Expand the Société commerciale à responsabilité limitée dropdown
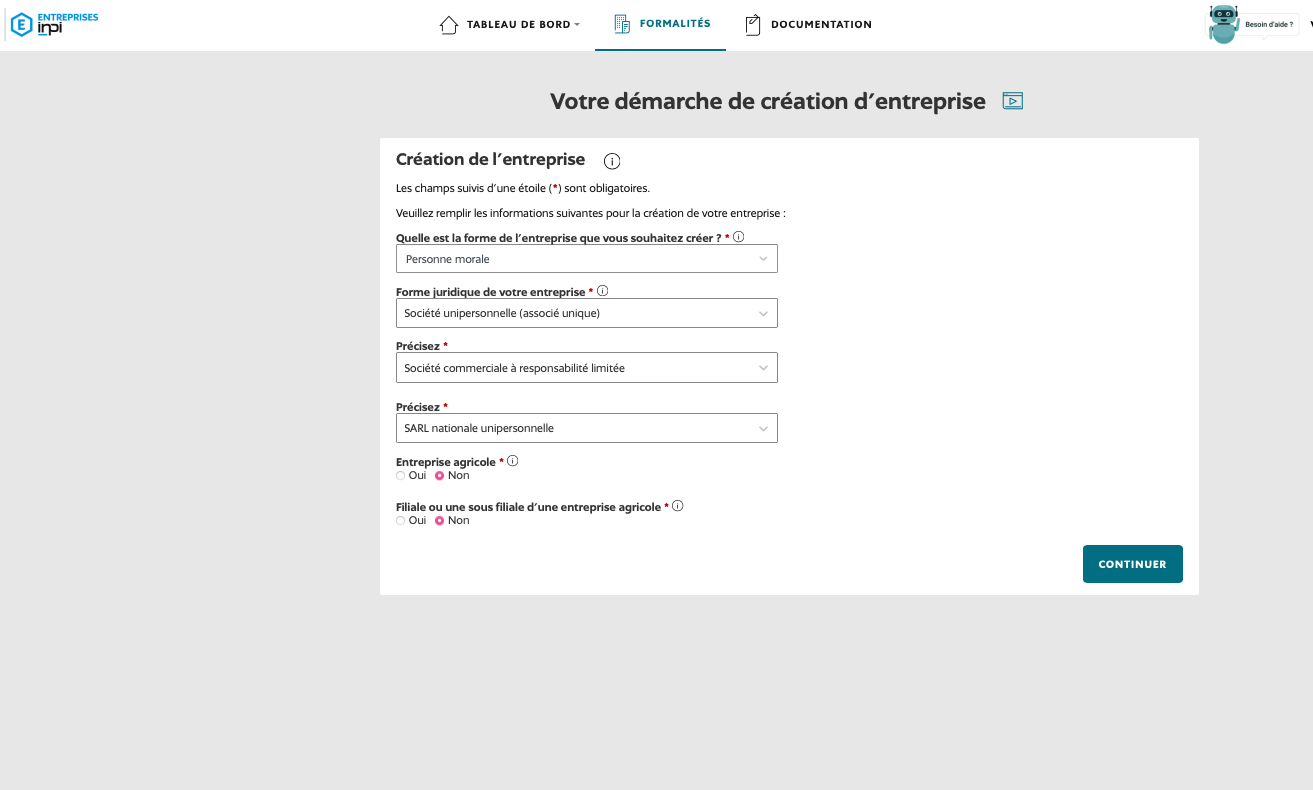The image size is (1313, 790). click(587, 367)
